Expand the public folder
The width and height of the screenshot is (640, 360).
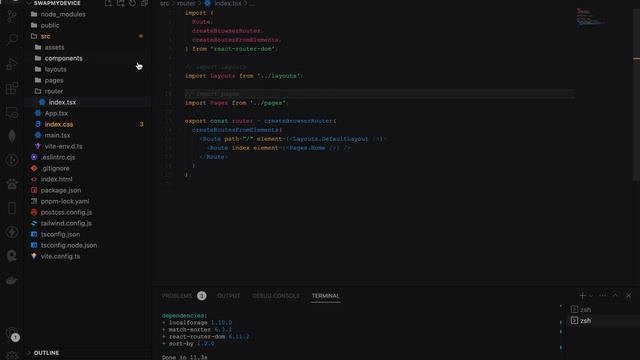88,25
